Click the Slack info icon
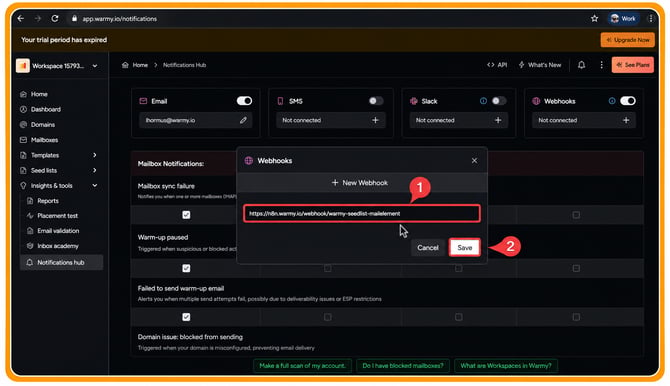 483,101
